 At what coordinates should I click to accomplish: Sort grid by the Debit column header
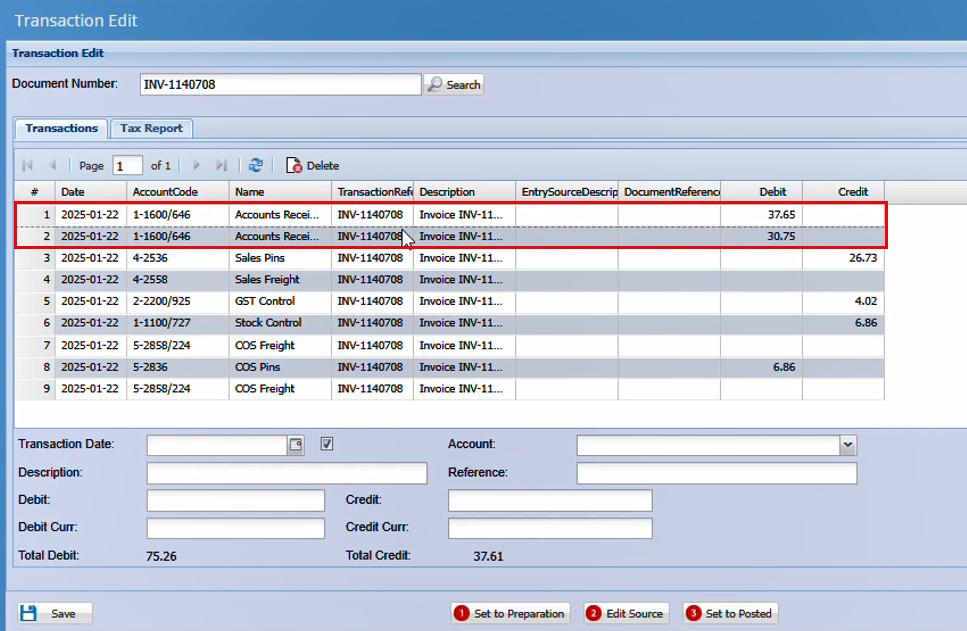(772, 191)
